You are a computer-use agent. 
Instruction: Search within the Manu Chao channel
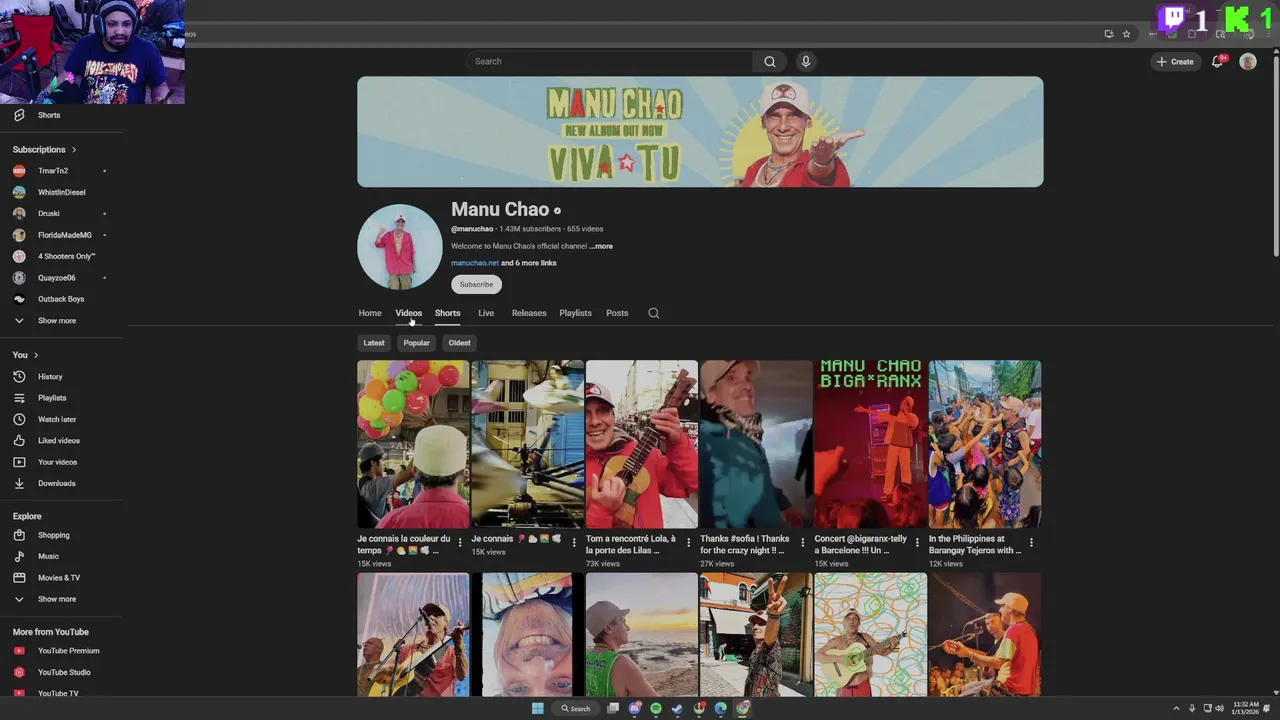point(653,313)
